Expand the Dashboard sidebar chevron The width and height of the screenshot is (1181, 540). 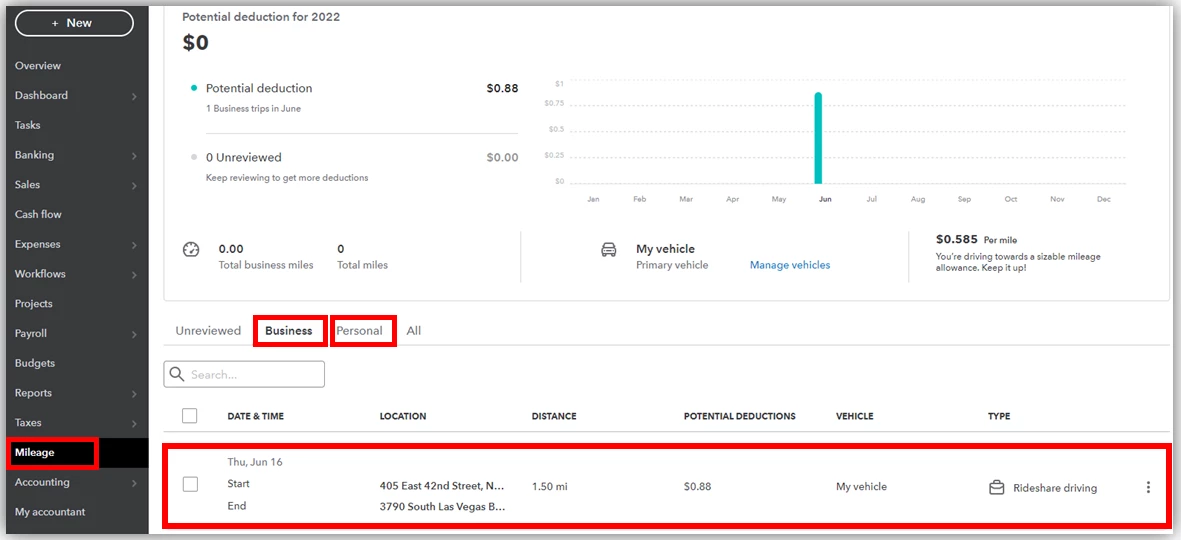click(x=134, y=96)
